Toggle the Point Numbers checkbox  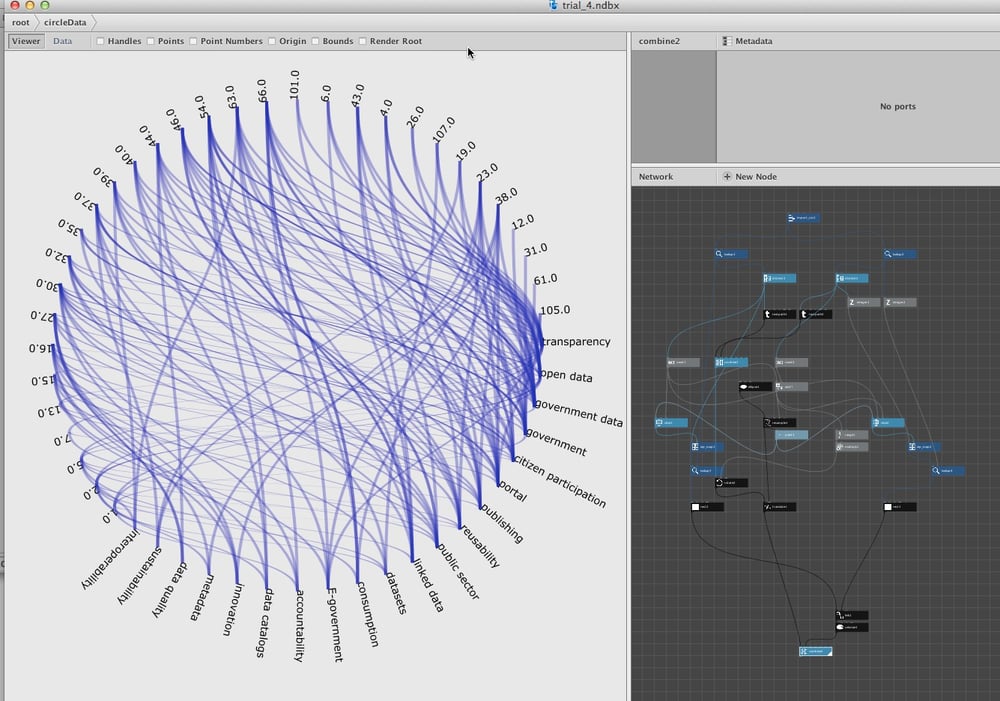point(193,41)
